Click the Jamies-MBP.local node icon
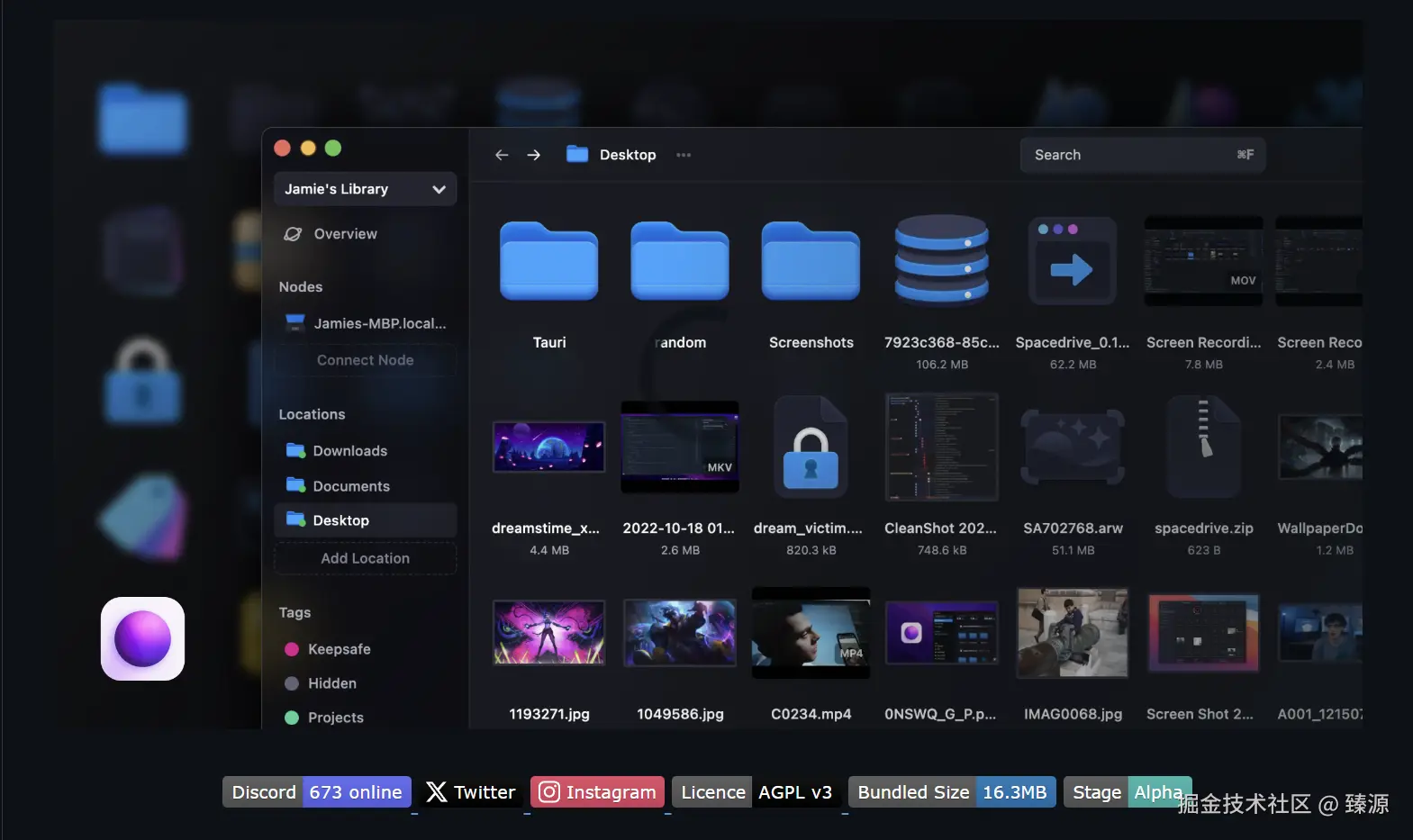 [294, 322]
